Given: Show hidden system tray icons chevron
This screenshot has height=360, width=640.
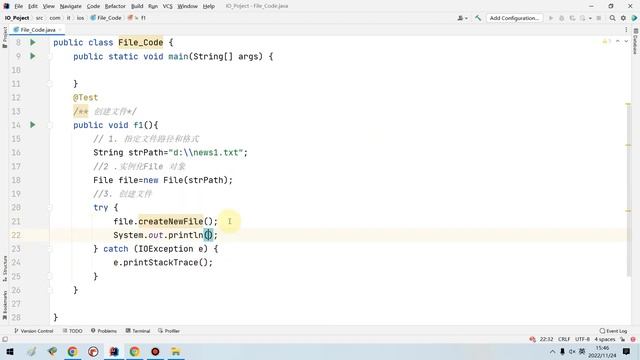Looking at the screenshot, I should 552,351.
